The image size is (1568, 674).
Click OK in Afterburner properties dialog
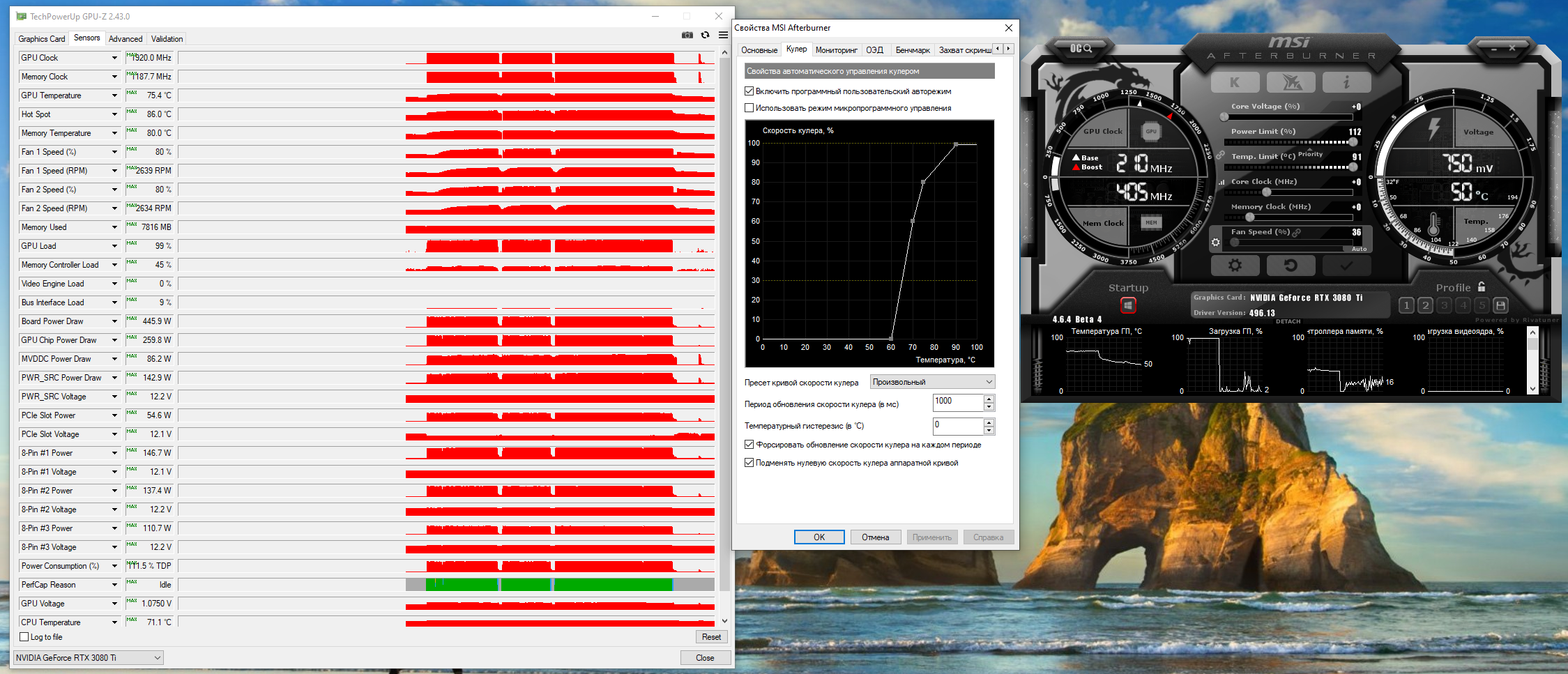pos(819,537)
